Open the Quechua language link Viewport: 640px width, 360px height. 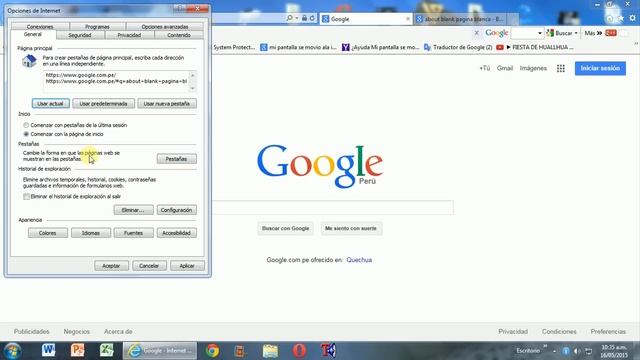(359, 260)
